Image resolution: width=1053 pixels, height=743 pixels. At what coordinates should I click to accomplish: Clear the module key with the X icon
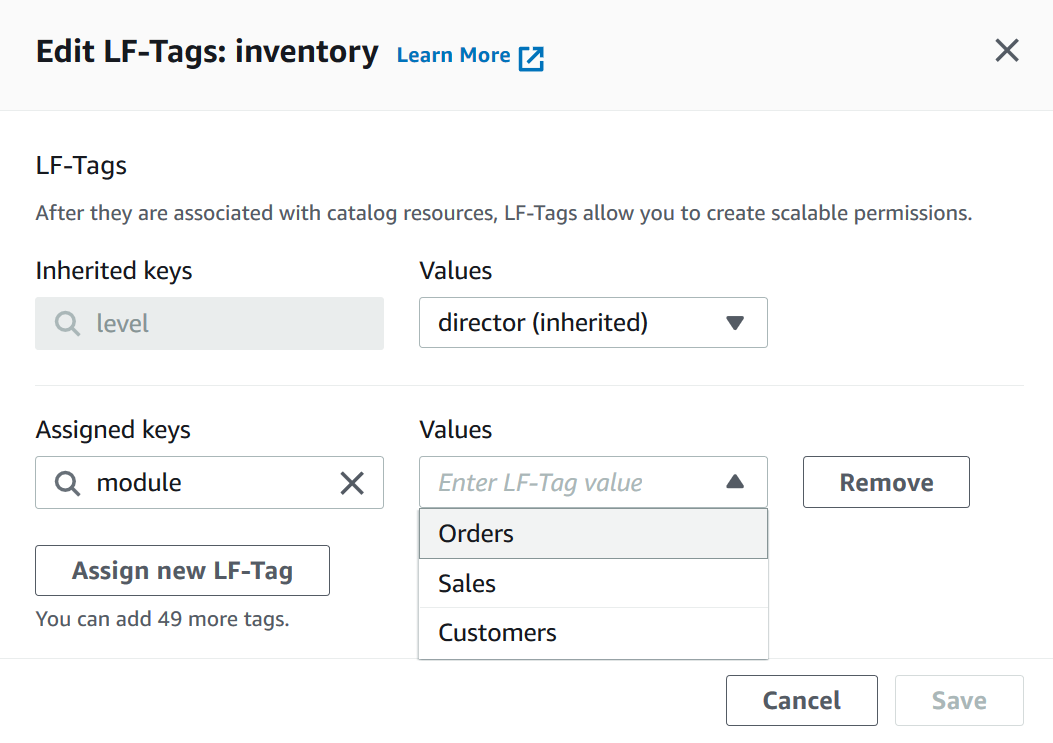[x=352, y=483]
